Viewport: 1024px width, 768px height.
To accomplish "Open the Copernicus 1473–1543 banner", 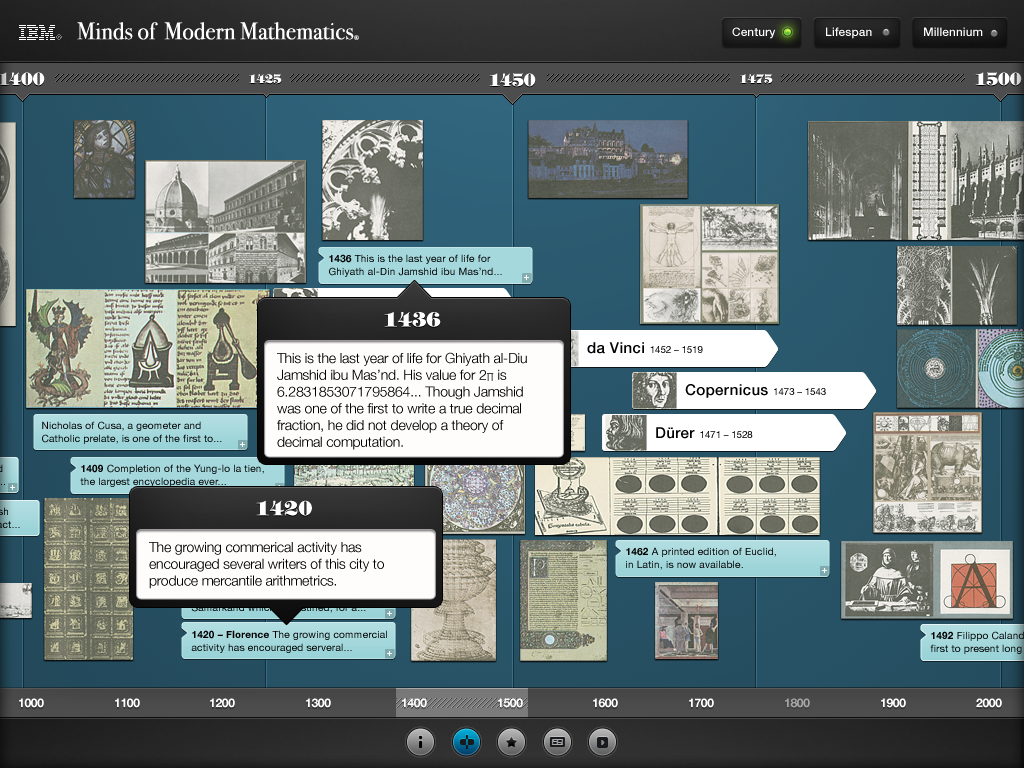I will point(753,391).
